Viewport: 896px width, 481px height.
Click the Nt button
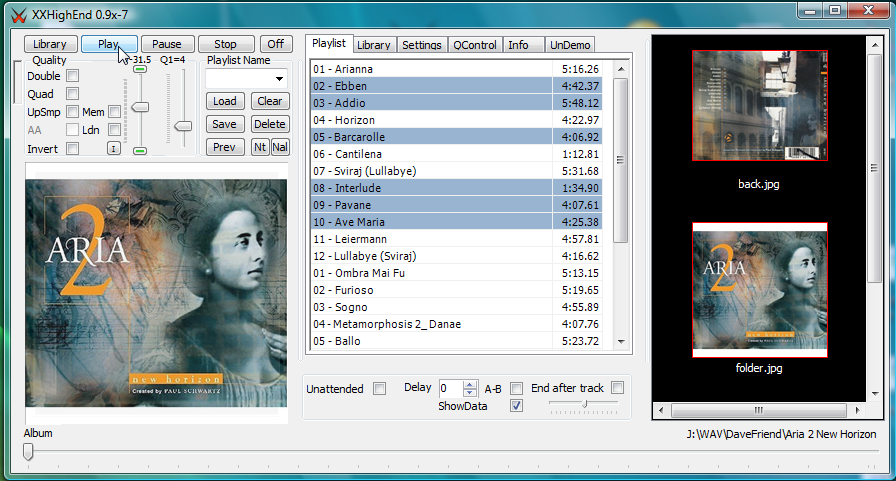click(x=260, y=147)
